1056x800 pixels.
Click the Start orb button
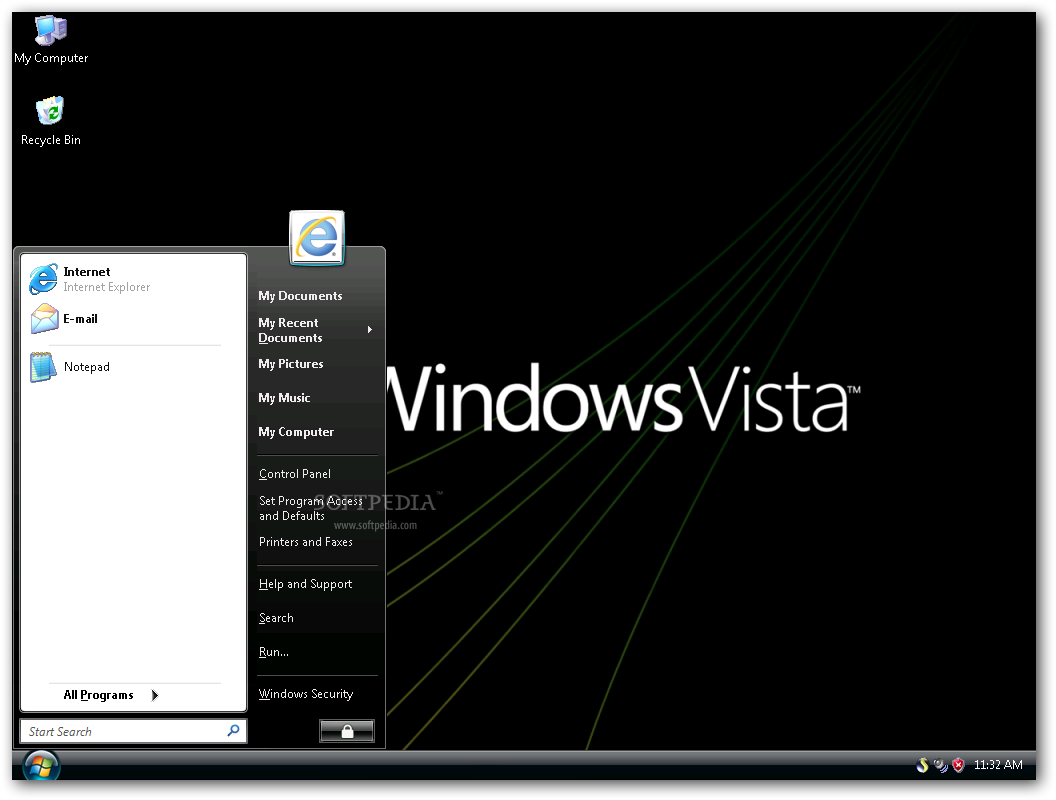click(41, 766)
